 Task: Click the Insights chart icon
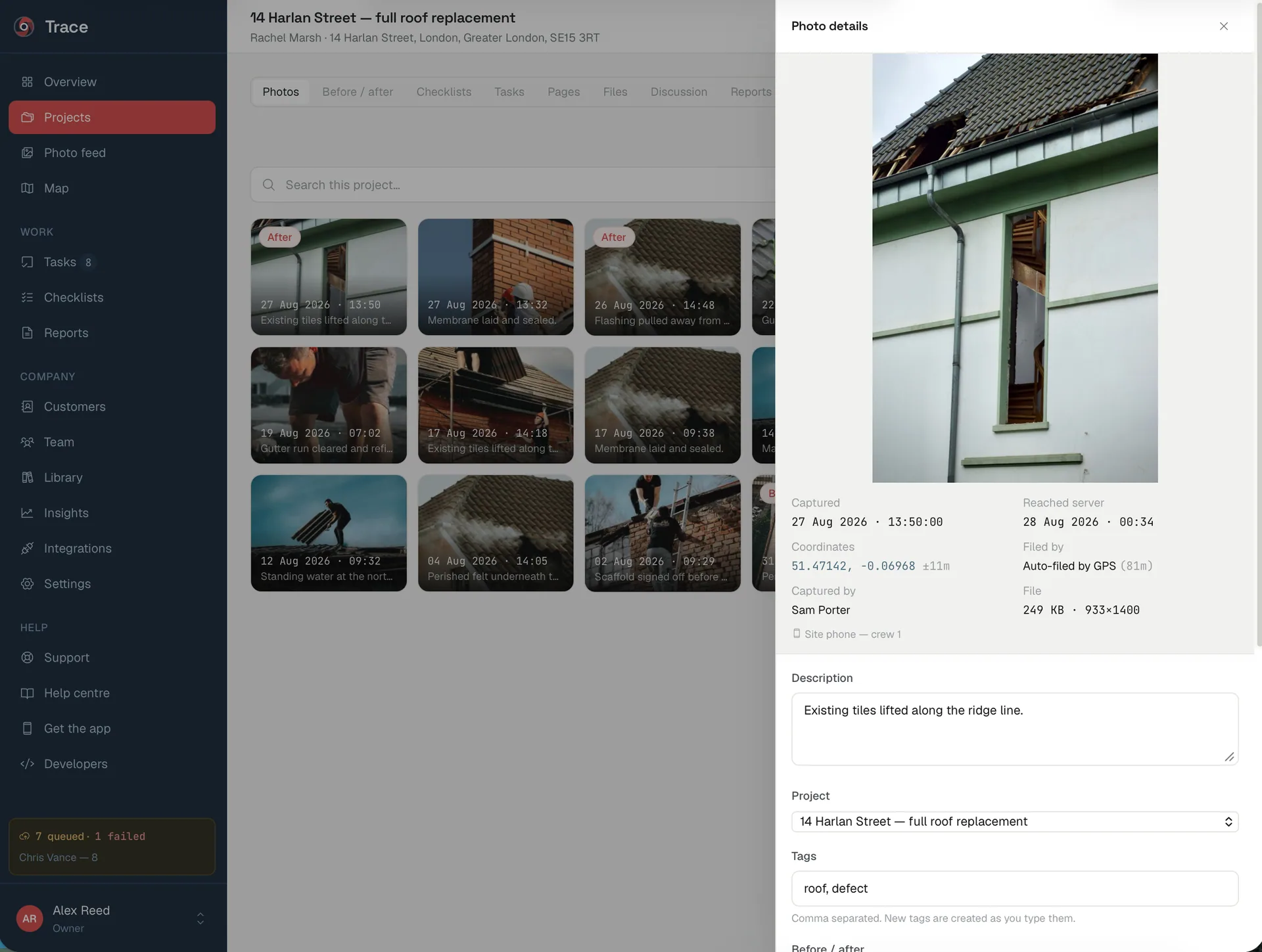point(27,513)
